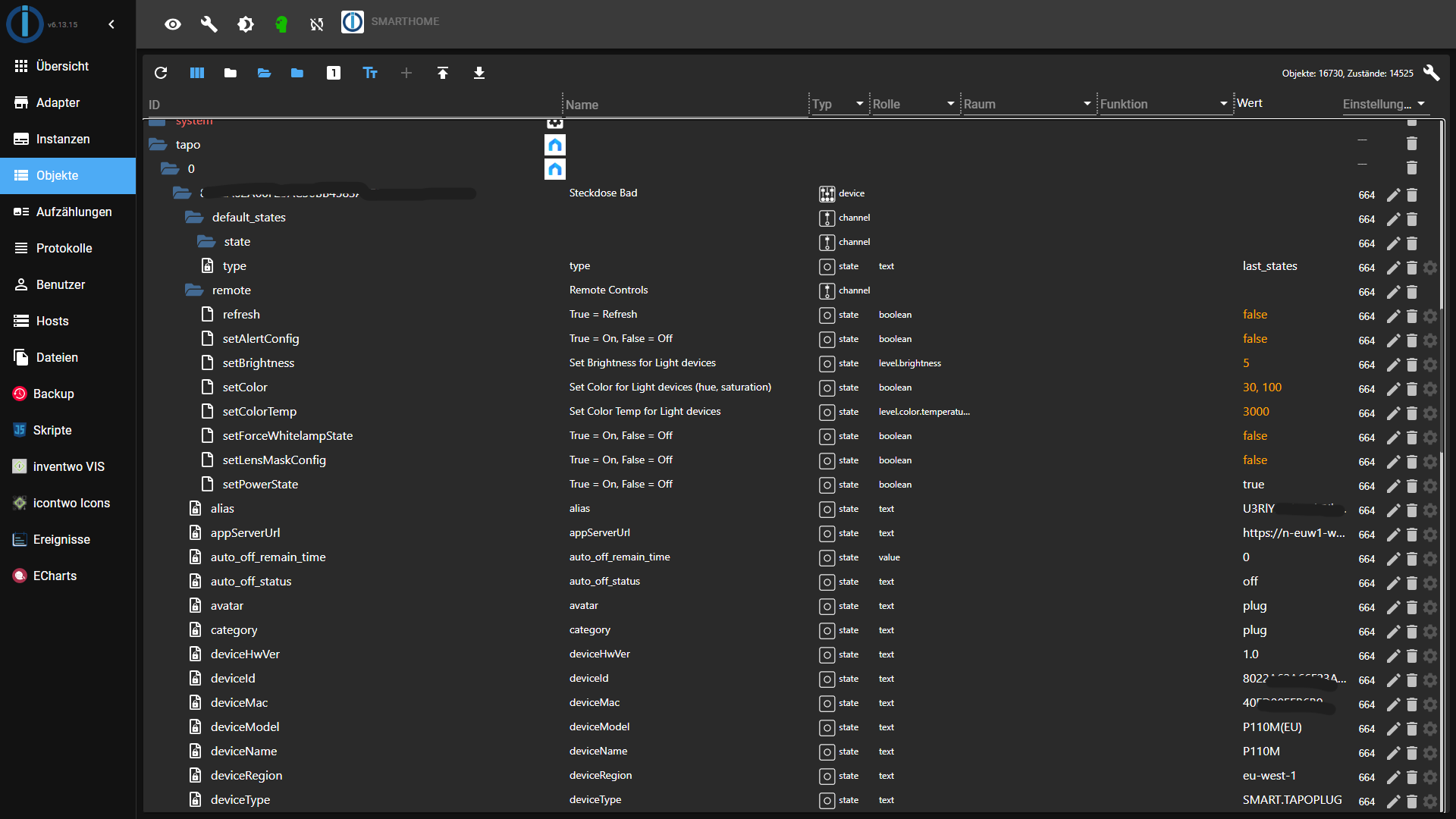Open Protokolle in the sidebar
Image resolution: width=1456 pixels, height=819 pixels.
tap(68, 248)
